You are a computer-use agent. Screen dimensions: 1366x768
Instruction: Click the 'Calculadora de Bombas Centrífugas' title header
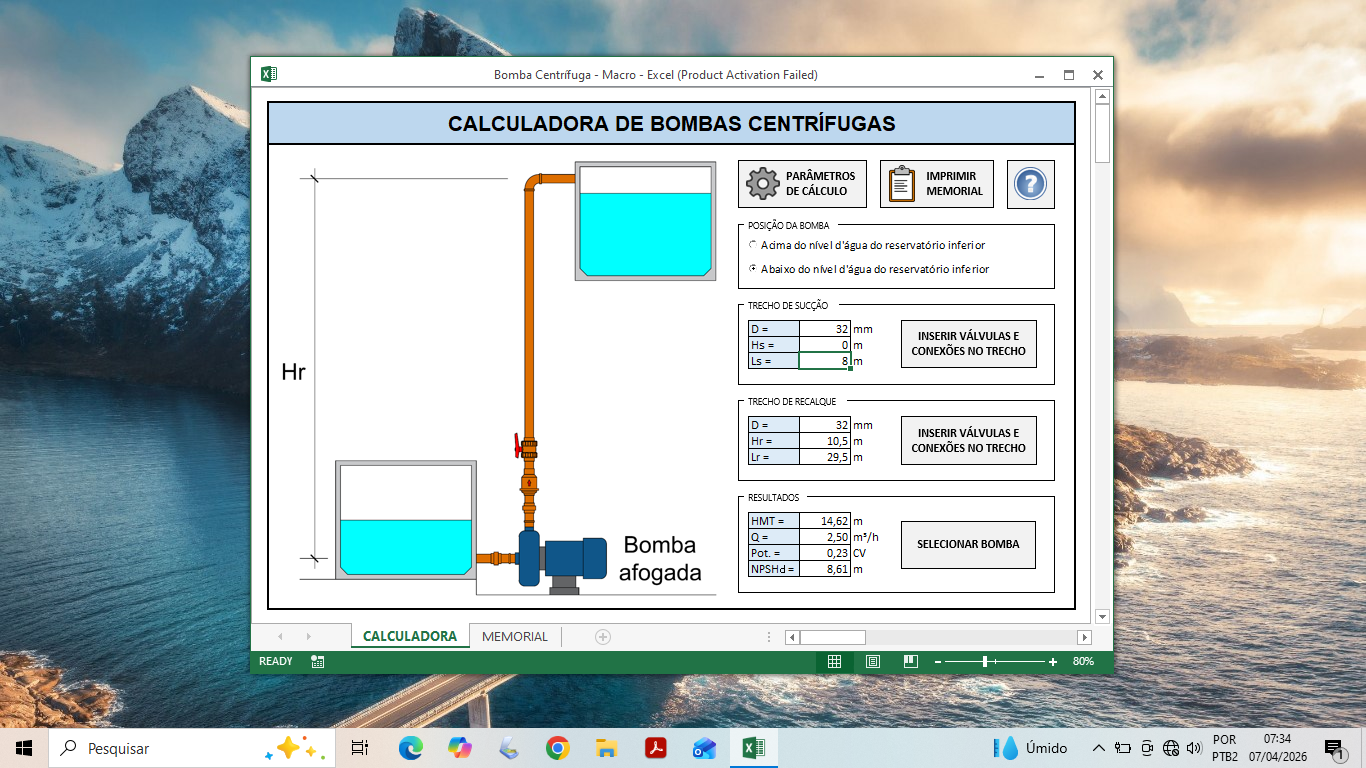click(x=671, y=124)
